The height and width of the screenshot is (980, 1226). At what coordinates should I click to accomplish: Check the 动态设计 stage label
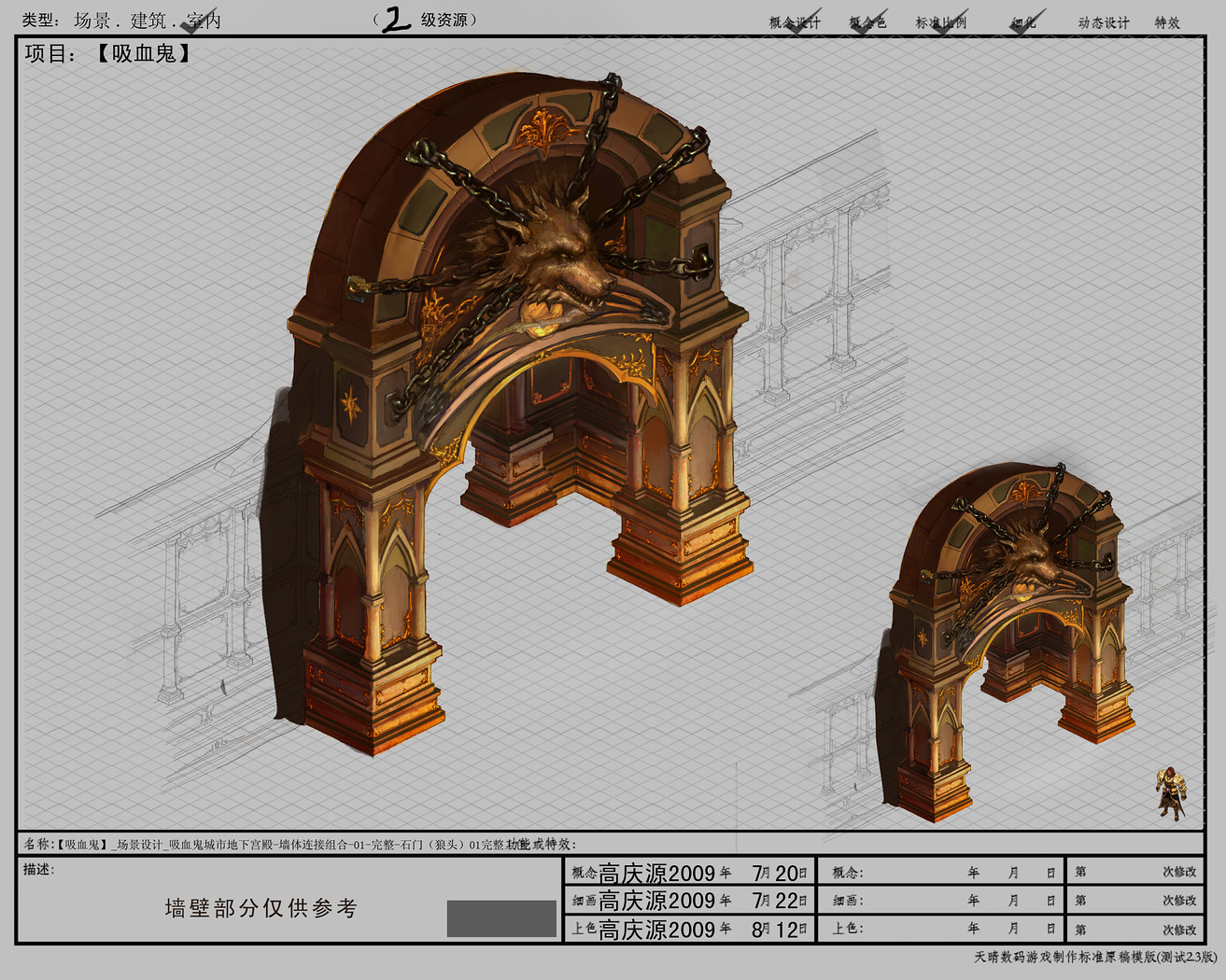click(1104, 22)
